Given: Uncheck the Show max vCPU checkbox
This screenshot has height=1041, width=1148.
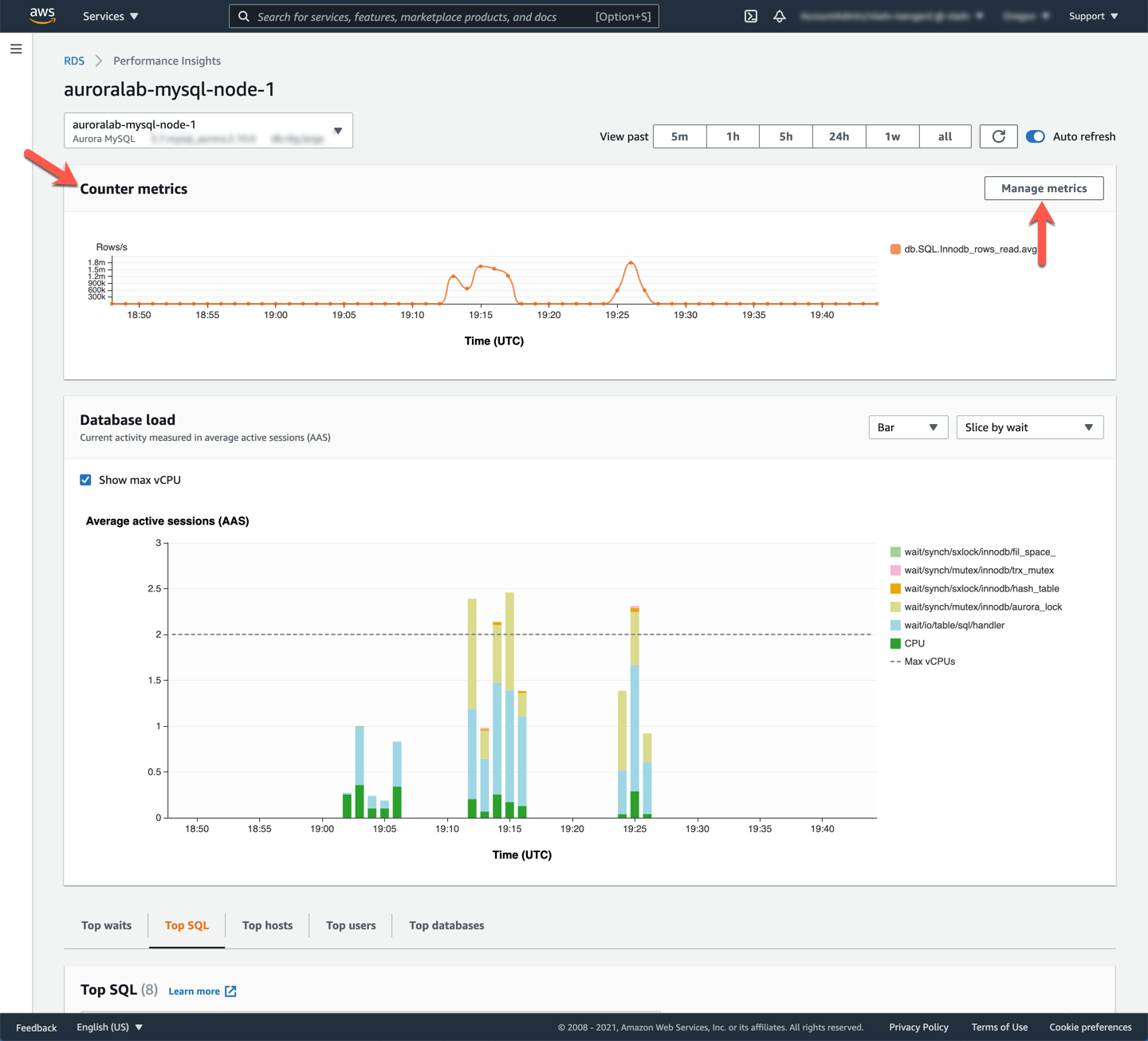Looking at the screenshot, I should click(85, 480).
